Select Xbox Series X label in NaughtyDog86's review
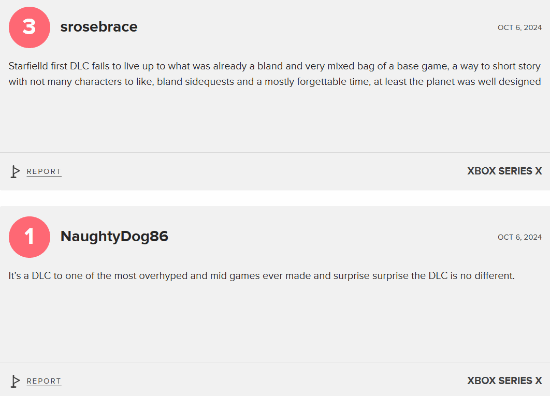The image size is (550, 396). tap(504, 381)
